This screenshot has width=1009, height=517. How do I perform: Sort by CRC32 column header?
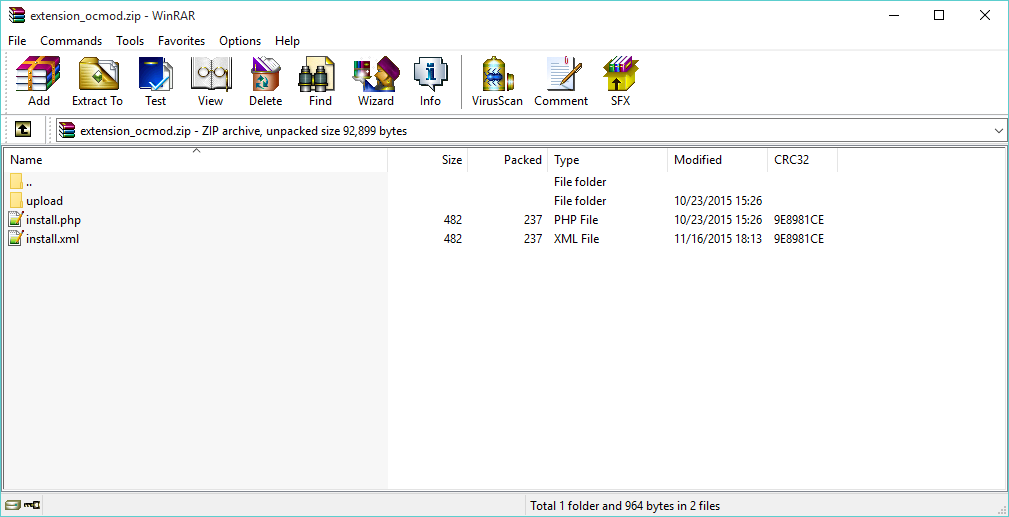pos(802,160)
